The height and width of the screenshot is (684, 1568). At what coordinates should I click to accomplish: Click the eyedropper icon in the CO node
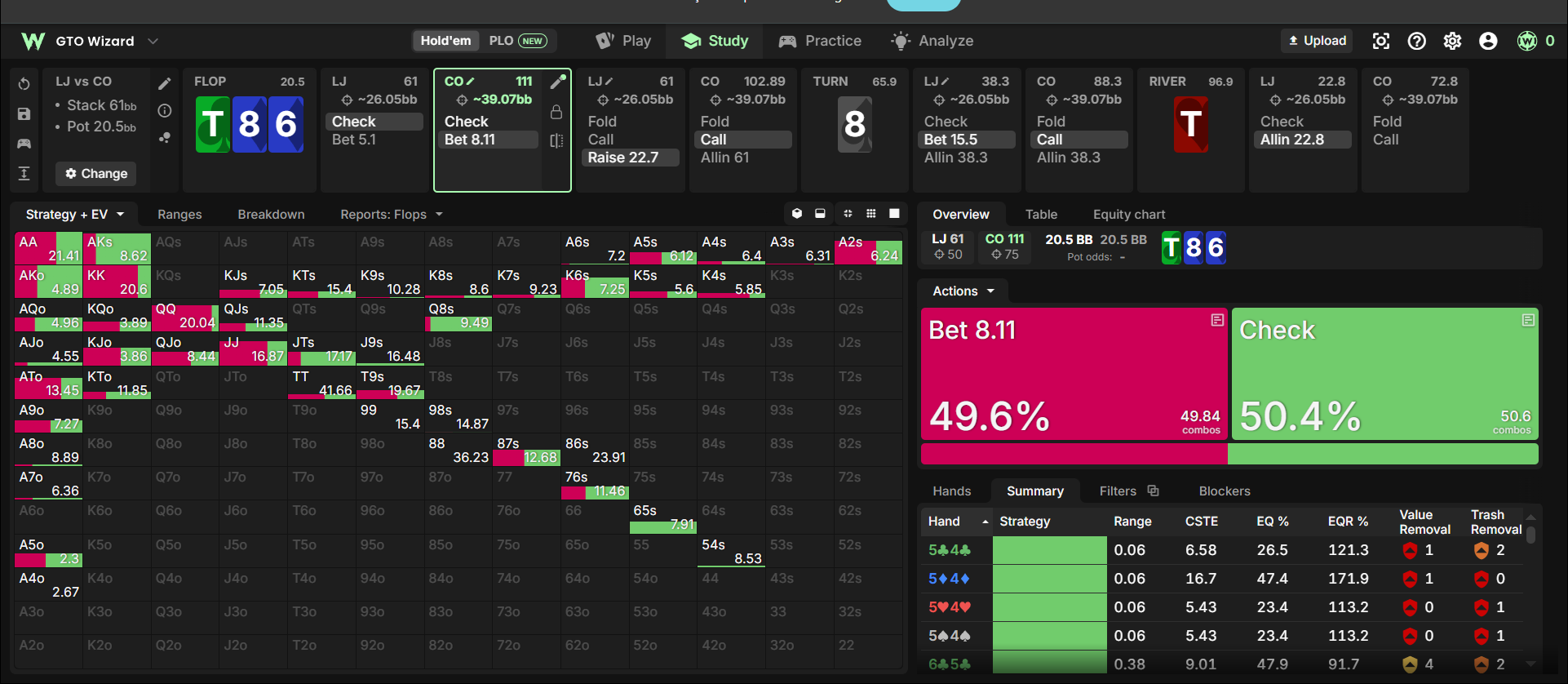[558, 82]
